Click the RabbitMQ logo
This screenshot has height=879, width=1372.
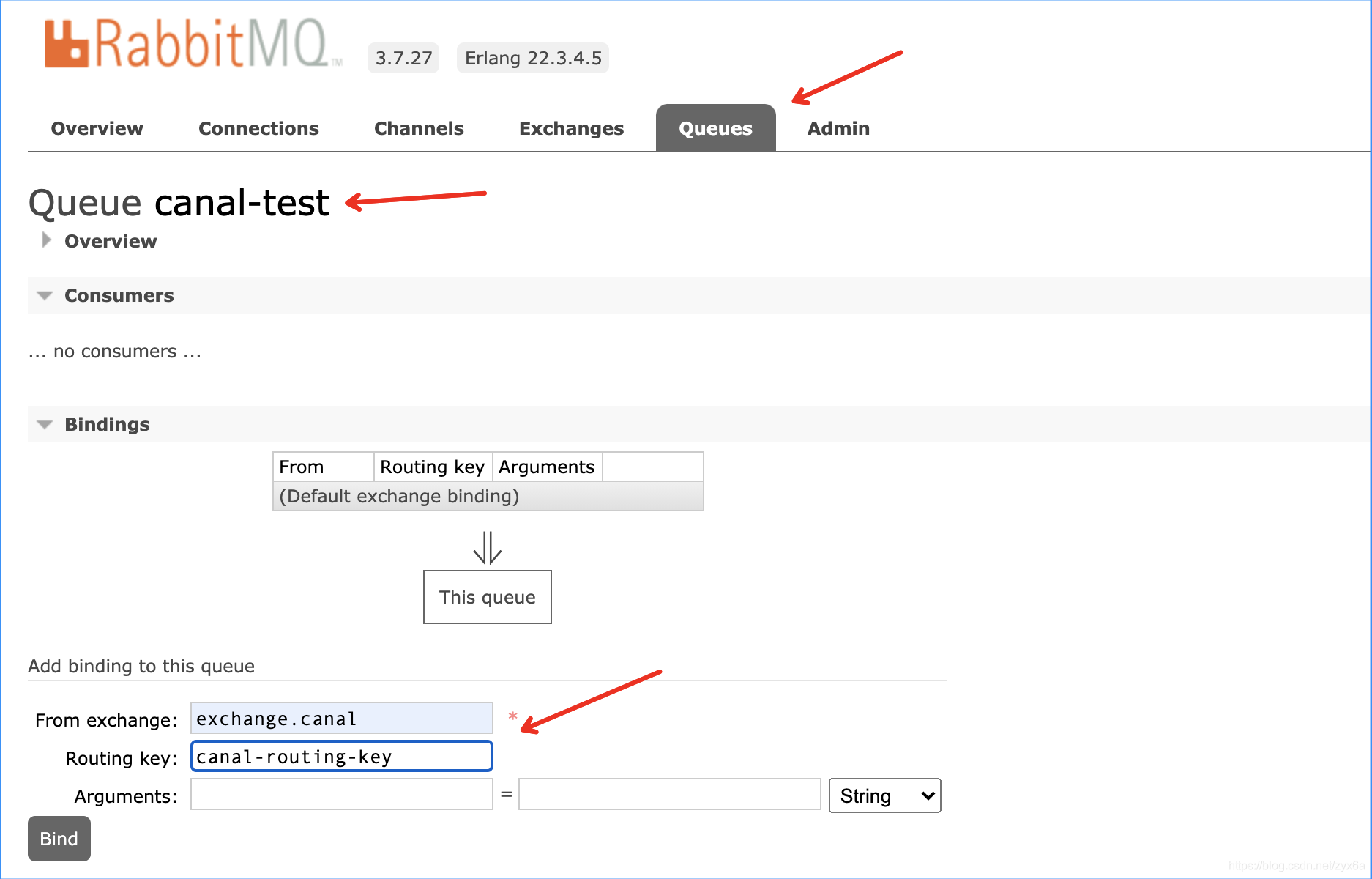point(193,44)
